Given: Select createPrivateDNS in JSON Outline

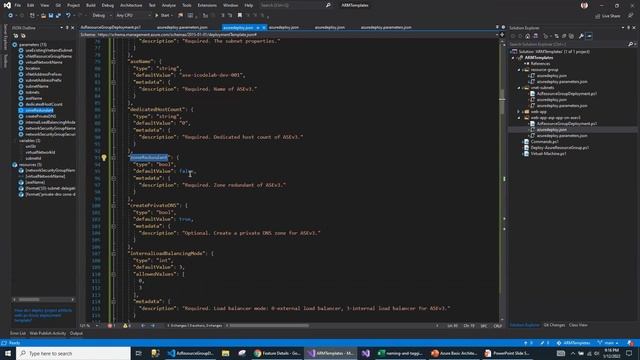Looking at the screenshot, I should pyautogui.click(x=40, y=116).
